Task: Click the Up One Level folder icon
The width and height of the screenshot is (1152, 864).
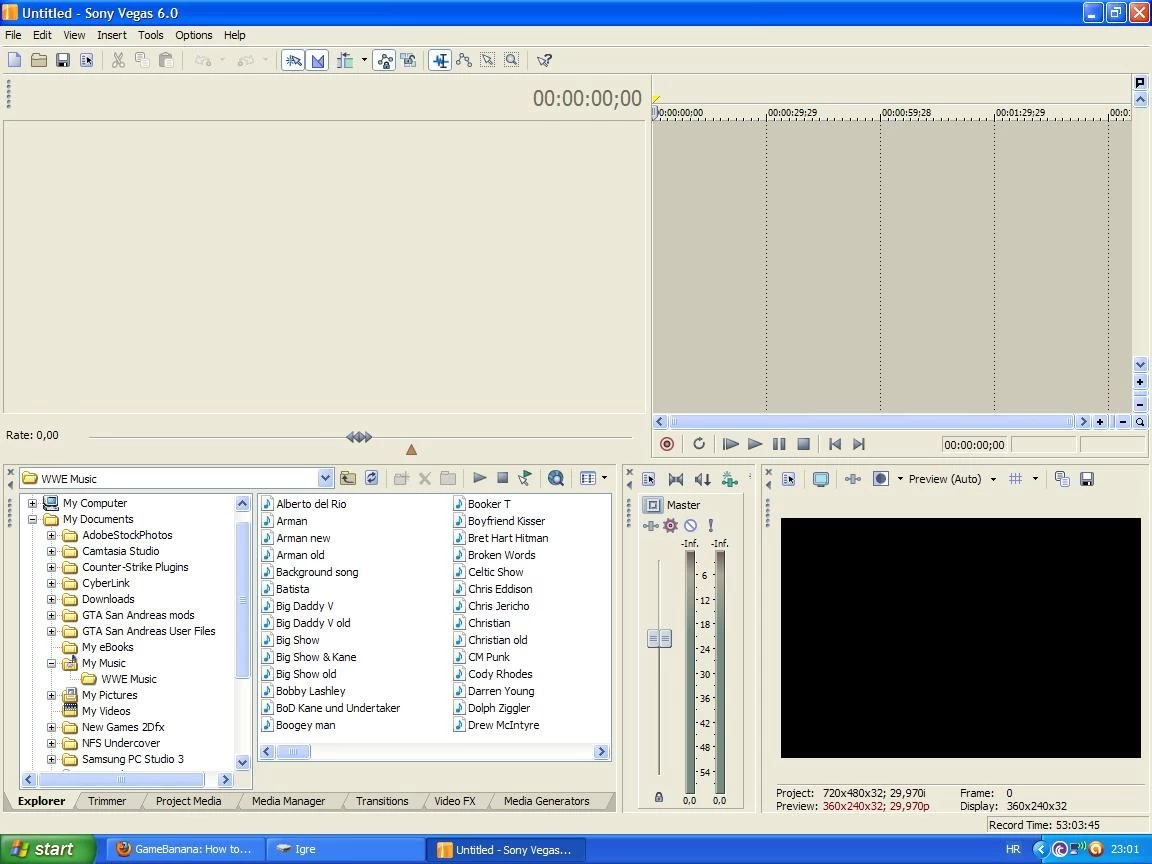Action: [348, 478]
